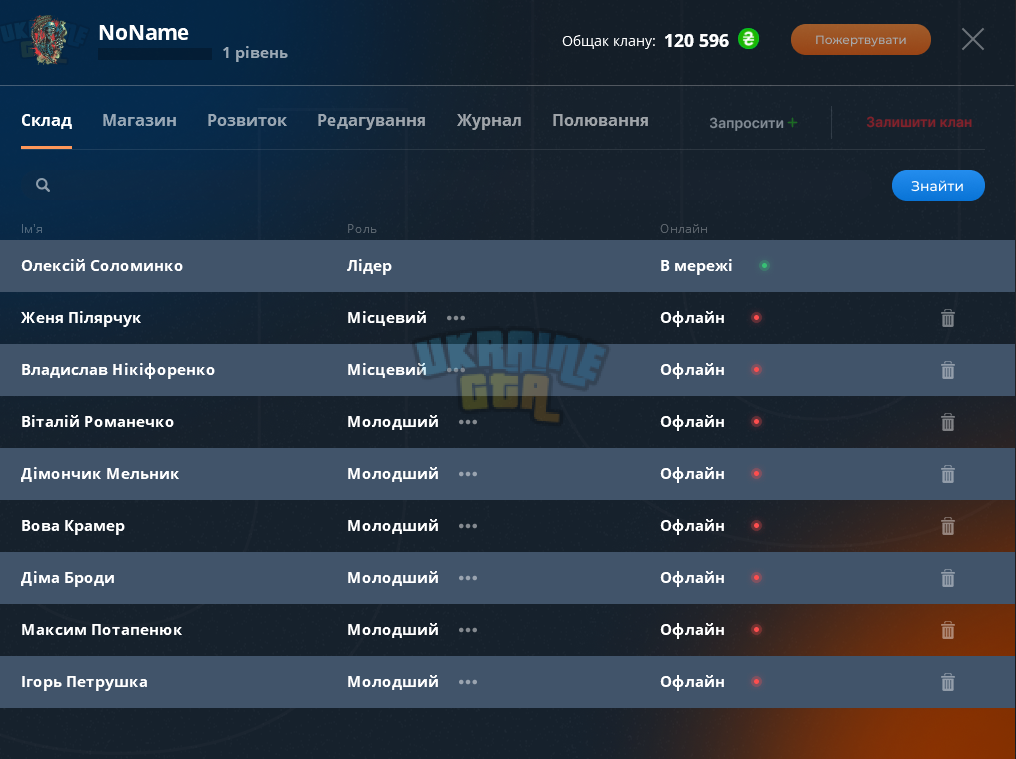Remove Владислав Нікіфоренко via trash icon
Screen dimensions: 1016x759
tap(947, 370)
